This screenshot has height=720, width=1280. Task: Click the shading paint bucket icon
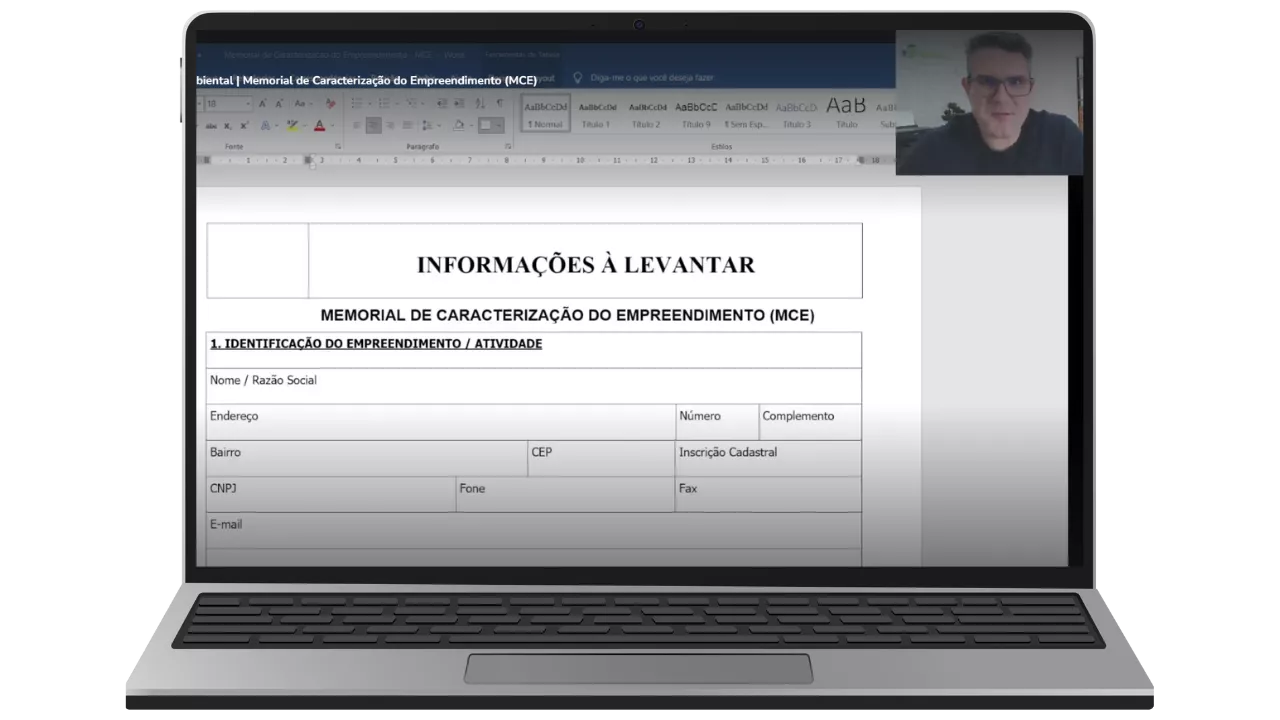coord(458,126)
